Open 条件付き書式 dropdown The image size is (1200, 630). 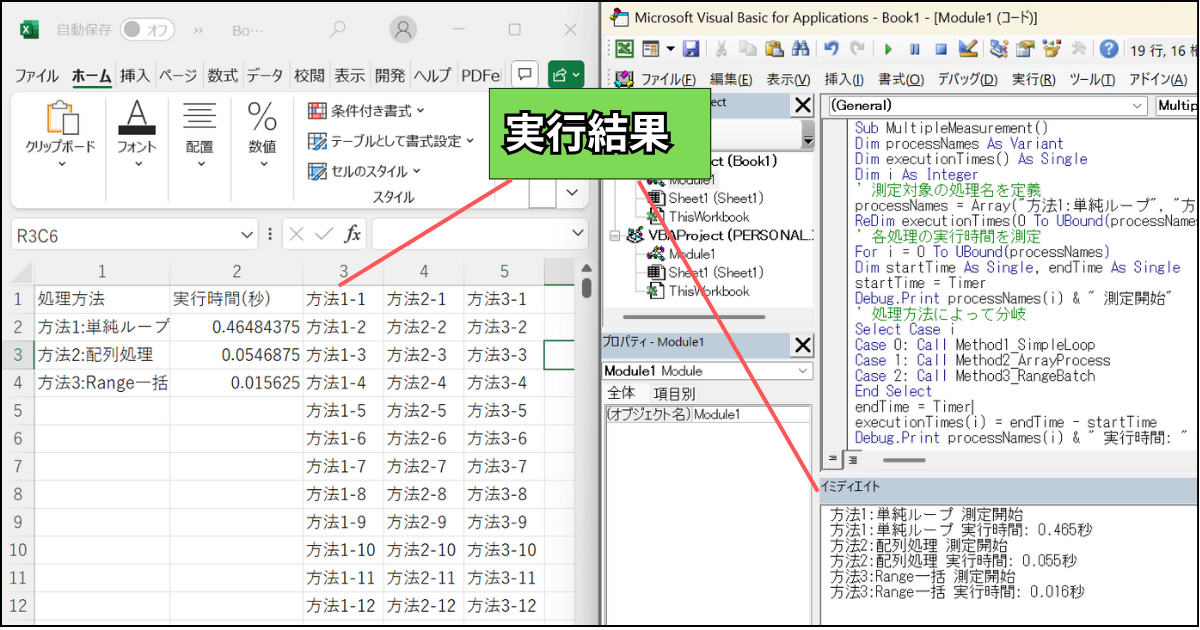click(x=366, y=111)
